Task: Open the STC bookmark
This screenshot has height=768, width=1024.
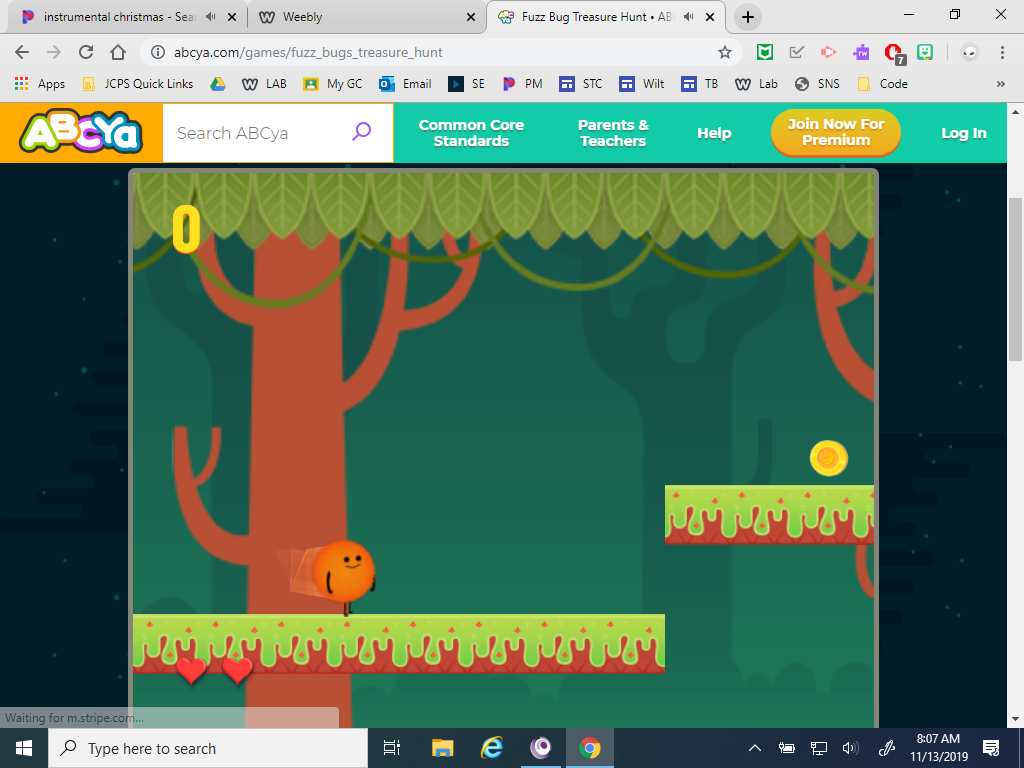Action: coord(581,84)
